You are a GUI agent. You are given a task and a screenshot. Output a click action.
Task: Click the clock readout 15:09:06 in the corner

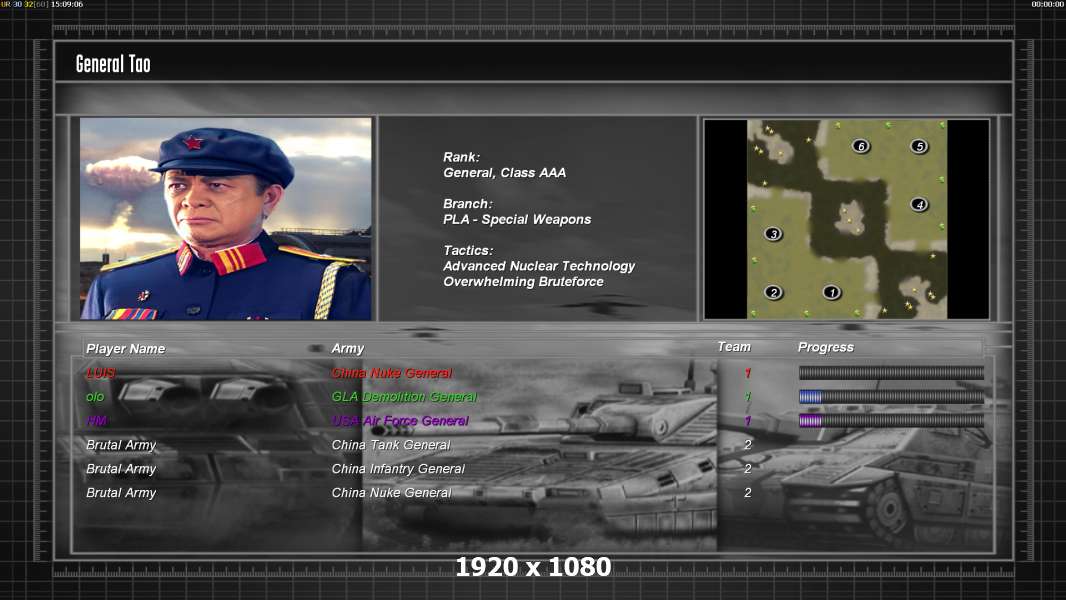[67, 4]
